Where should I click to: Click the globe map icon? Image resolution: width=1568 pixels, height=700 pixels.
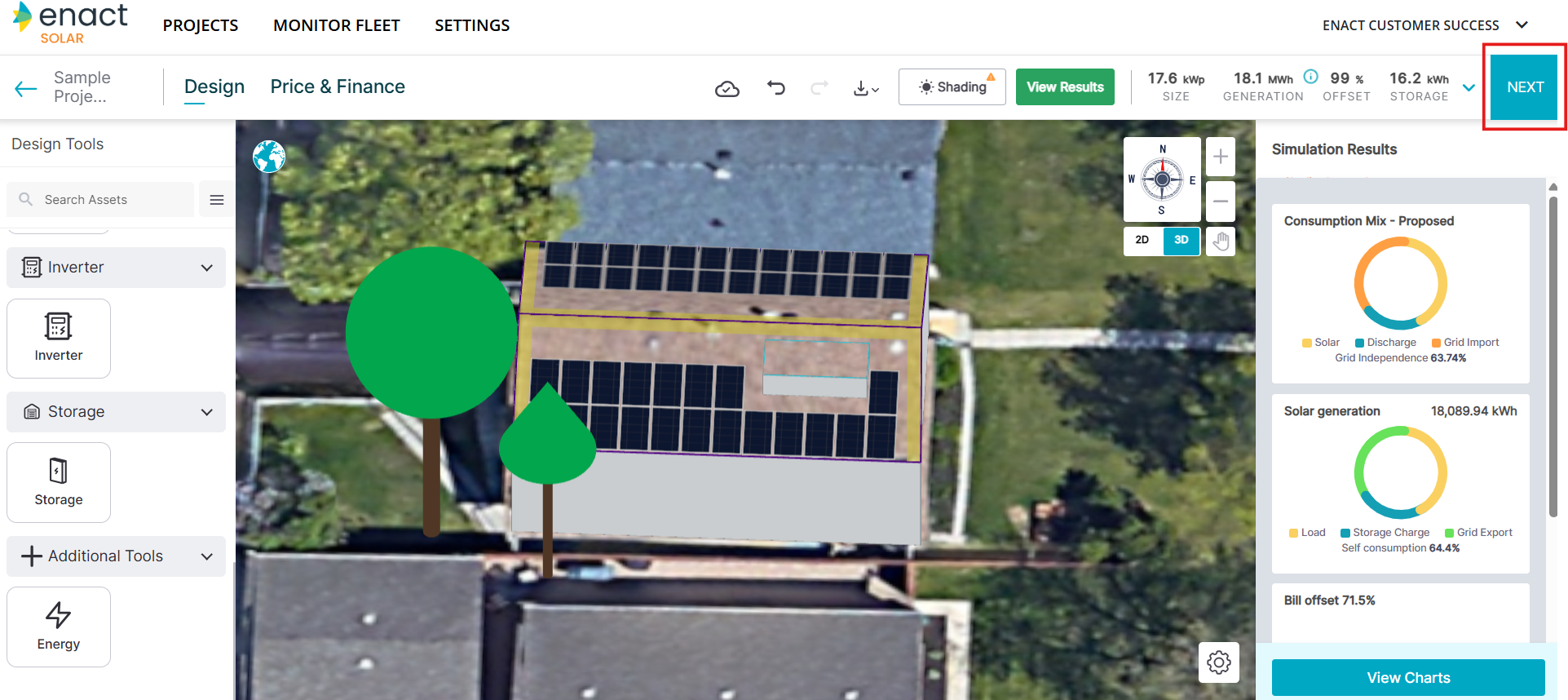tap(268, 157)
